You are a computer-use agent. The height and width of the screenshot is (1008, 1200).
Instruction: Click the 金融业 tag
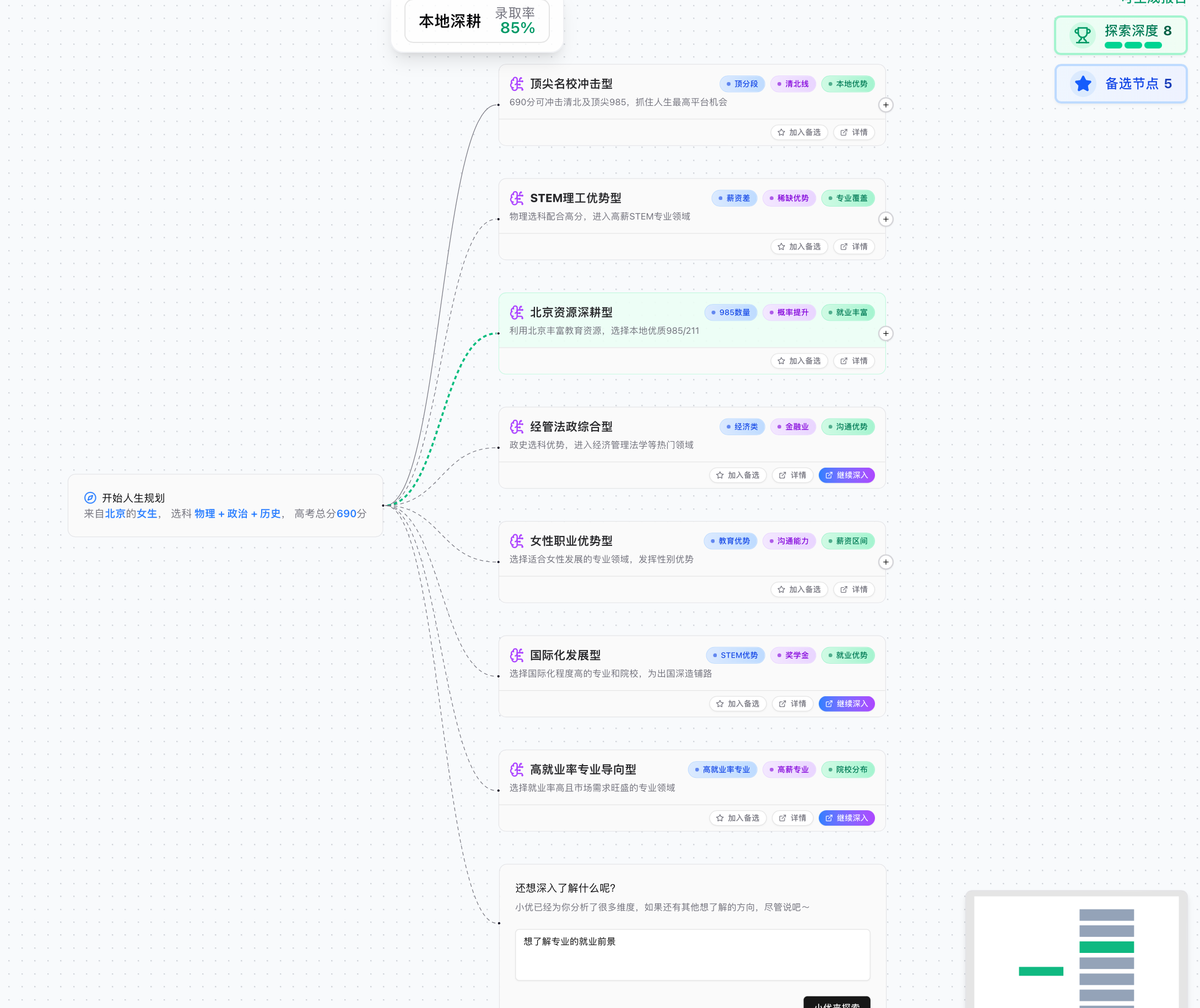pyautogui.click(x=793, y=427)
